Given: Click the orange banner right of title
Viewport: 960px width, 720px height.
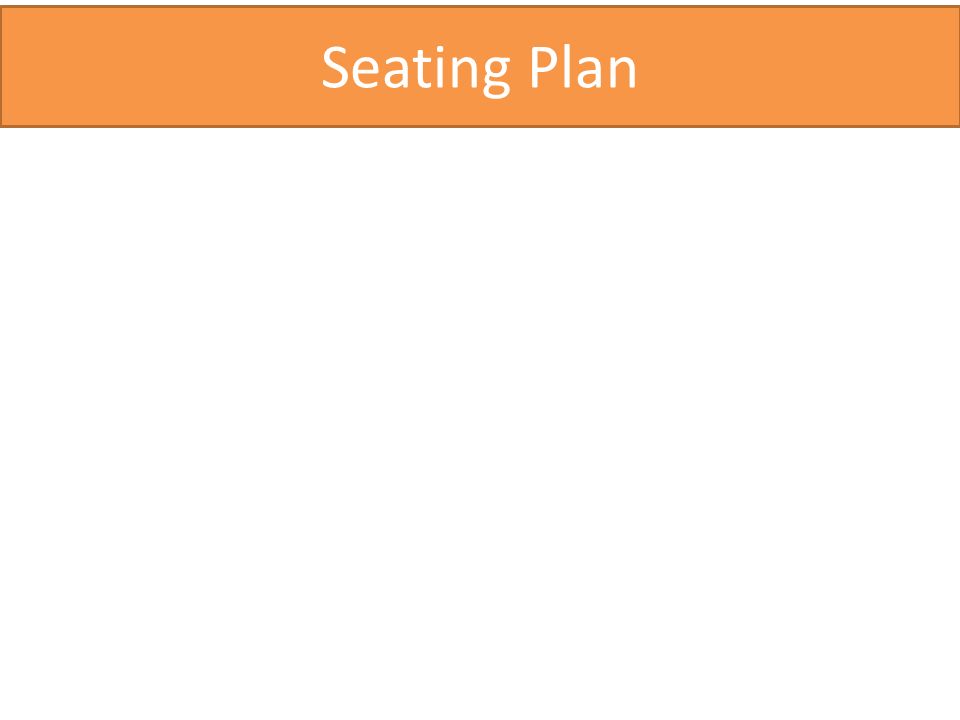Looking at the screenshot, I should [798, 66].
